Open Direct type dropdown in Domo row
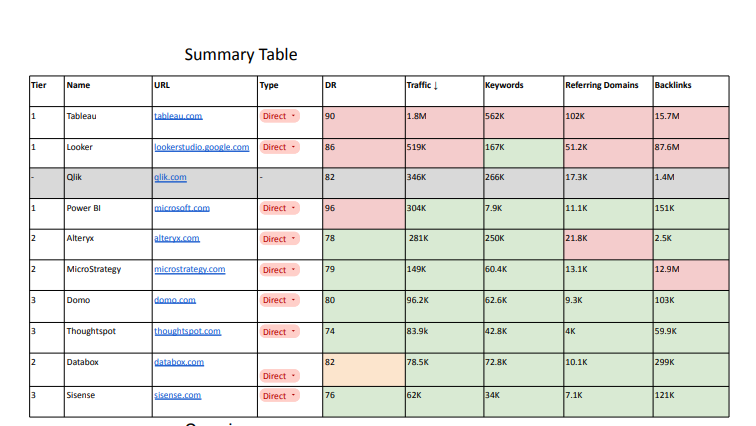The image size is (756, 426). [x=280, y=300]
